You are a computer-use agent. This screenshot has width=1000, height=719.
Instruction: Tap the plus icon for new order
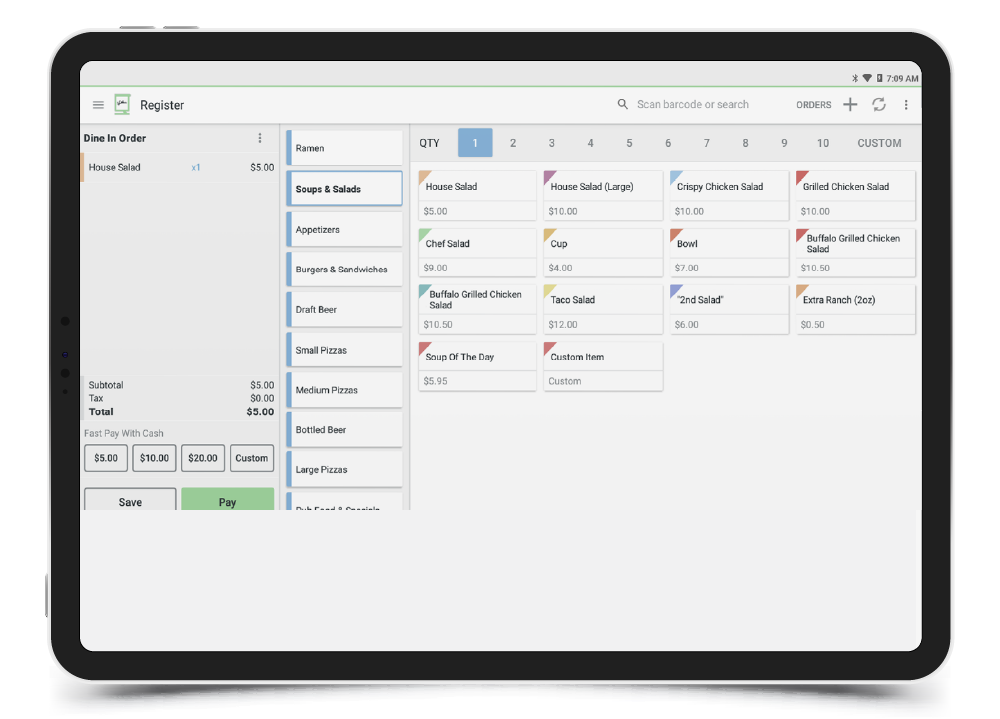tap(850, 104)
